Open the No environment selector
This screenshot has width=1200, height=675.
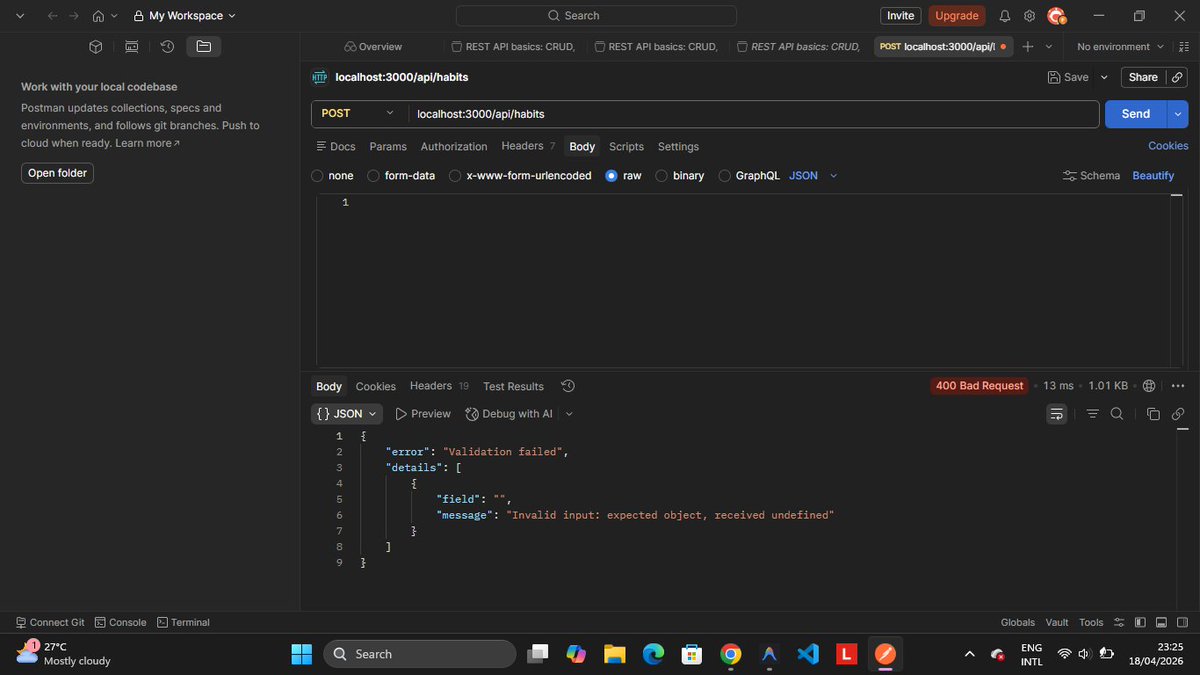(x=1121, y=46)
